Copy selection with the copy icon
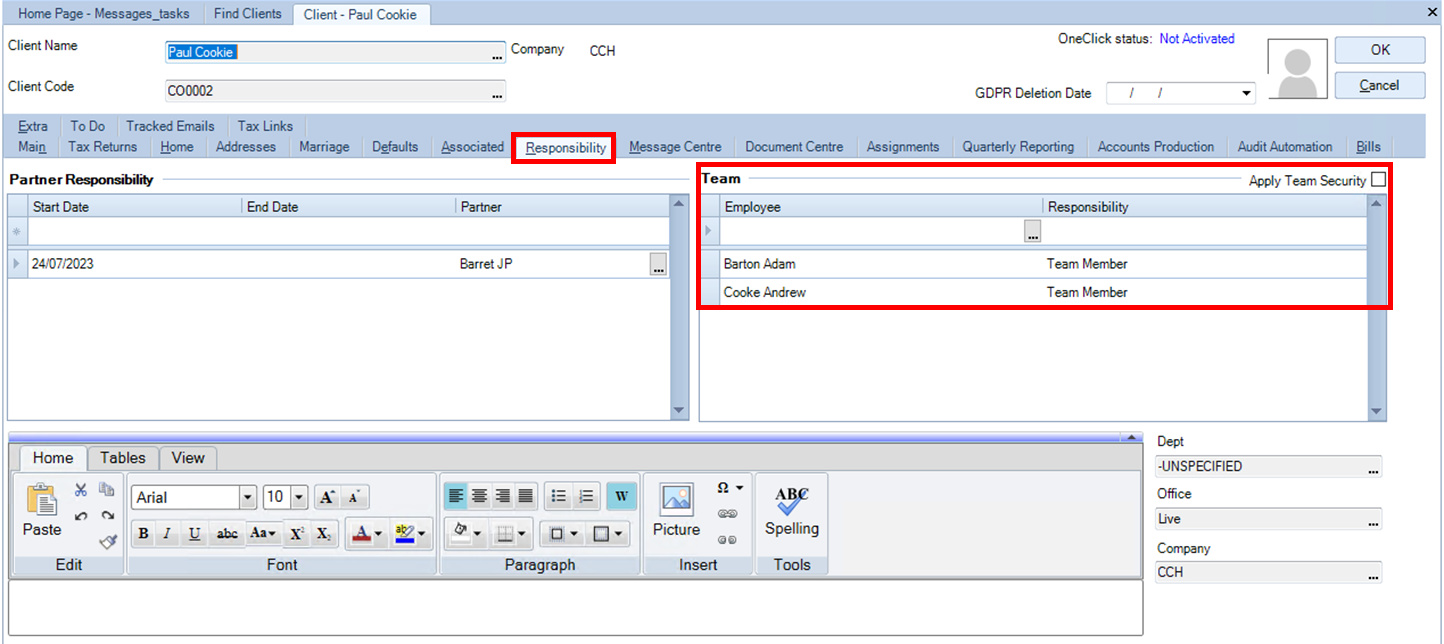 click(x=107, y=490)
